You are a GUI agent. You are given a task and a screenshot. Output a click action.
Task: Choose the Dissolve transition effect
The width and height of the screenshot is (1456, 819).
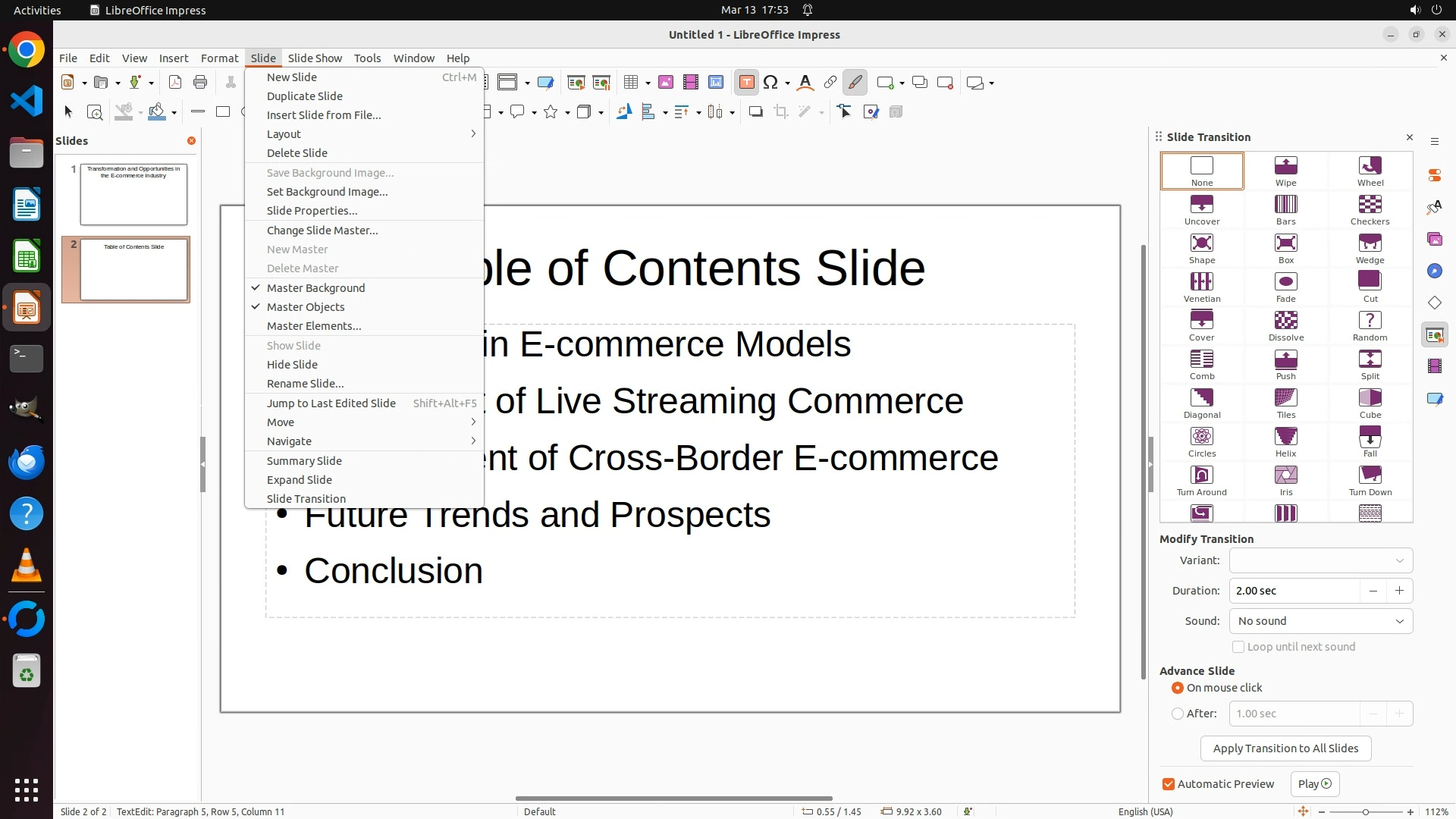pos(1285,325)
